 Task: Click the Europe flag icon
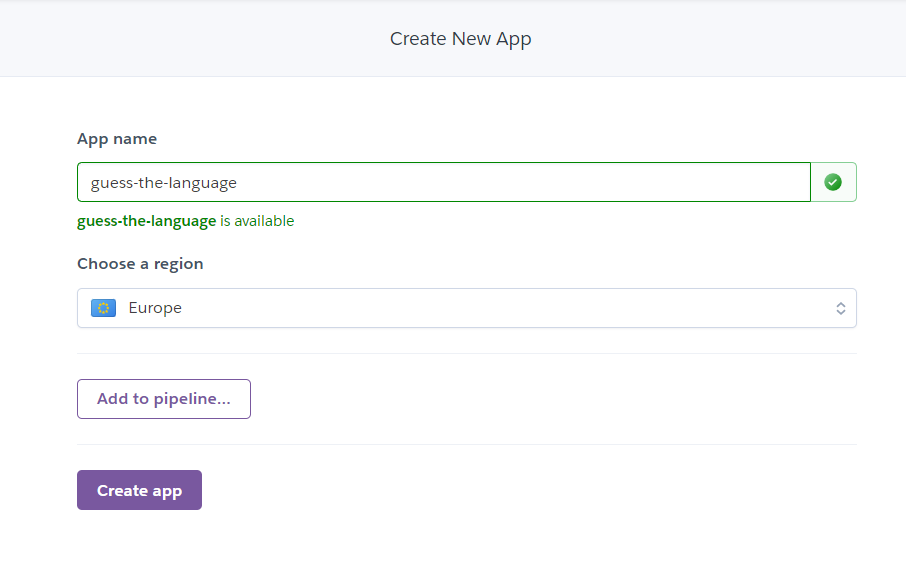pos(103,308)
